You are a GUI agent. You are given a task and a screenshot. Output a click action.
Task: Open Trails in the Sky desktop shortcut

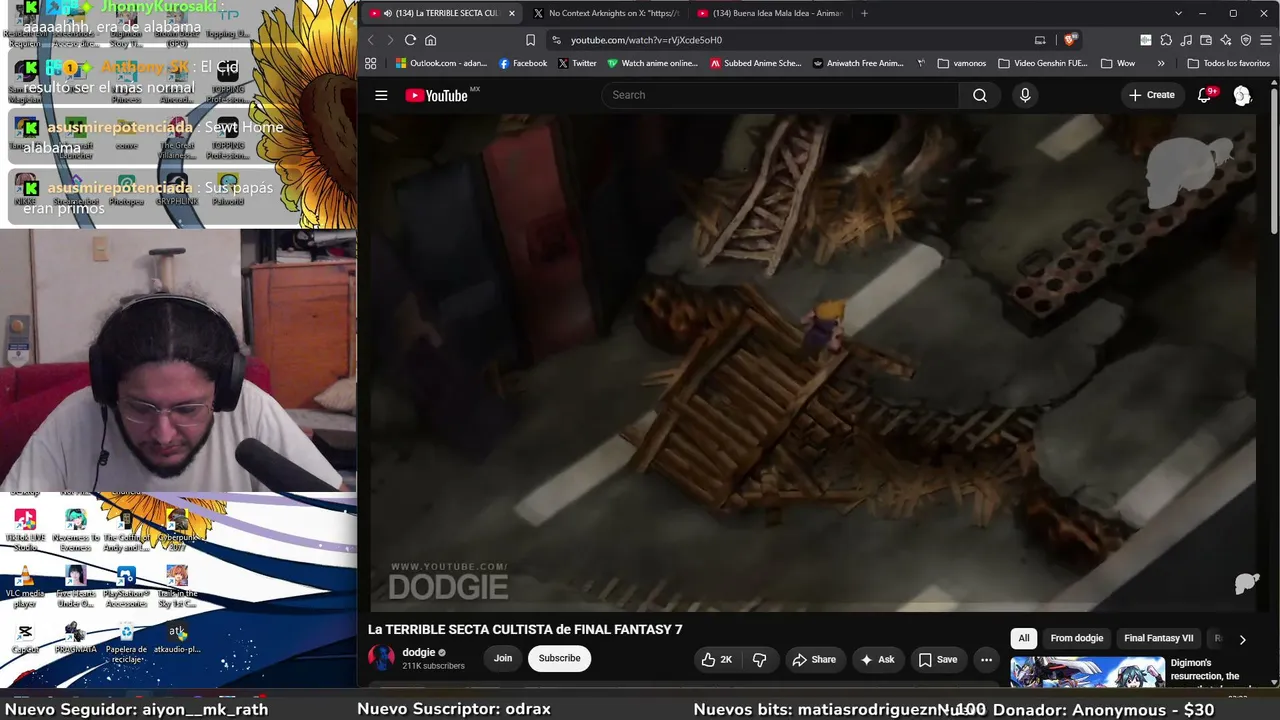pyautogui.click(x=177, y=586)
